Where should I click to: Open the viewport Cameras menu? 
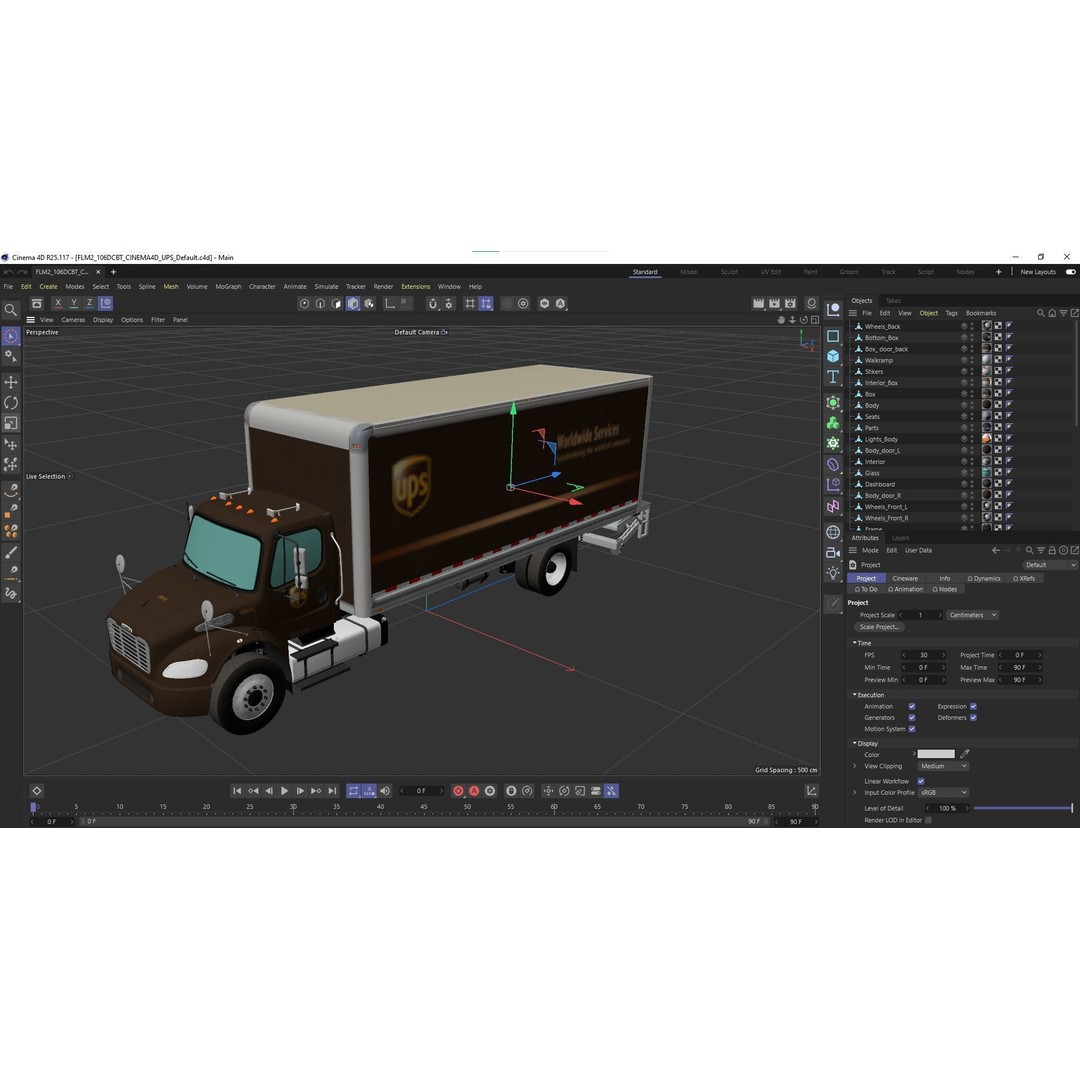tap(73, 320)
